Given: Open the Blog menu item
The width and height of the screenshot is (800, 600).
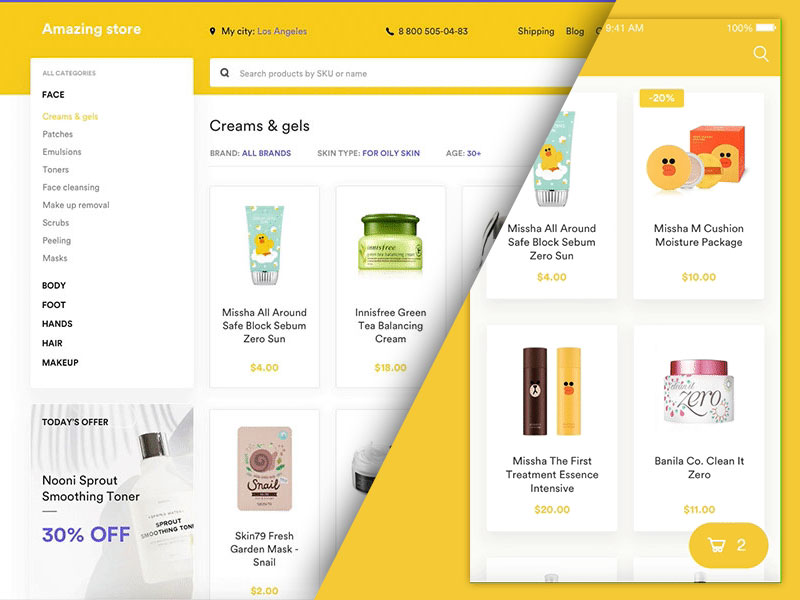Looking at the screenshot, I should point(574,31).
